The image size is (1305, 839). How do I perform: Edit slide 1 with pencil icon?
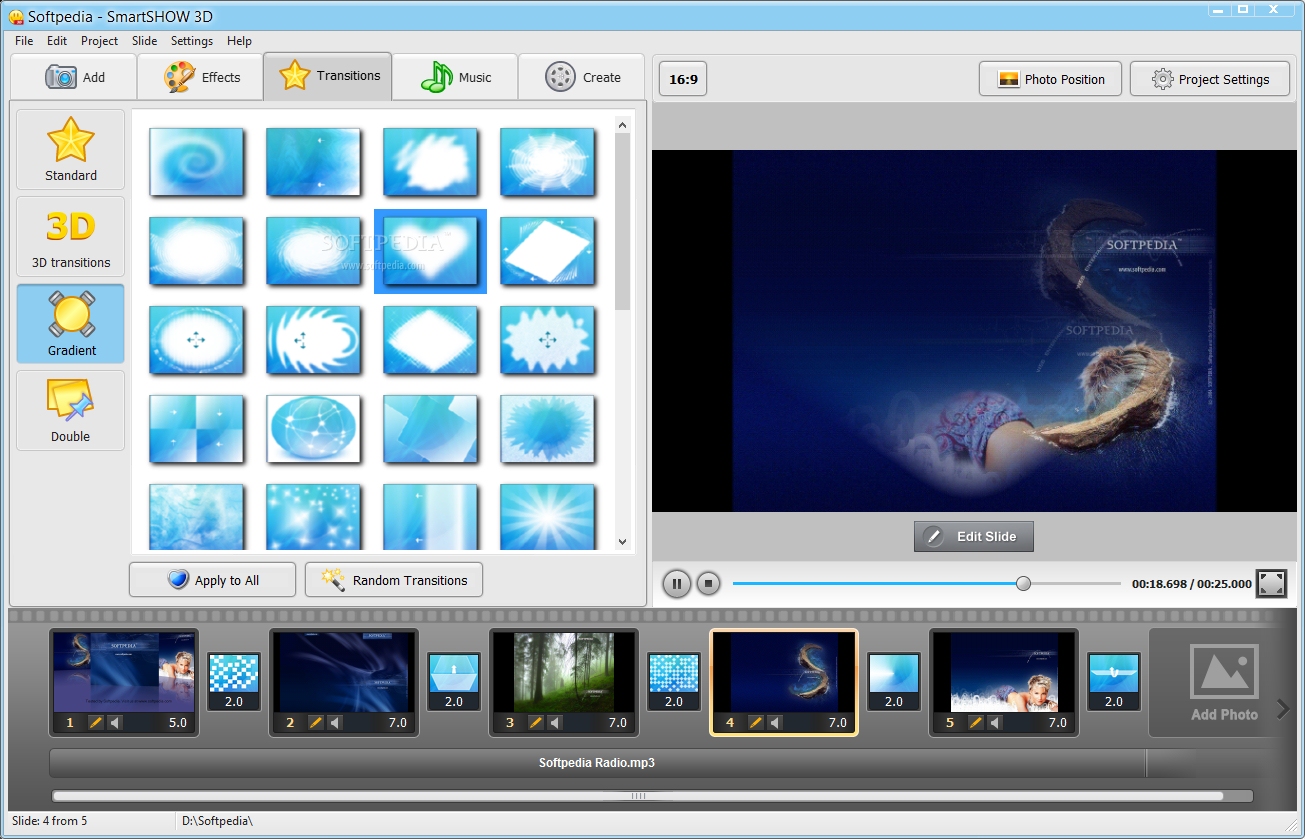[x=96, y=722]
